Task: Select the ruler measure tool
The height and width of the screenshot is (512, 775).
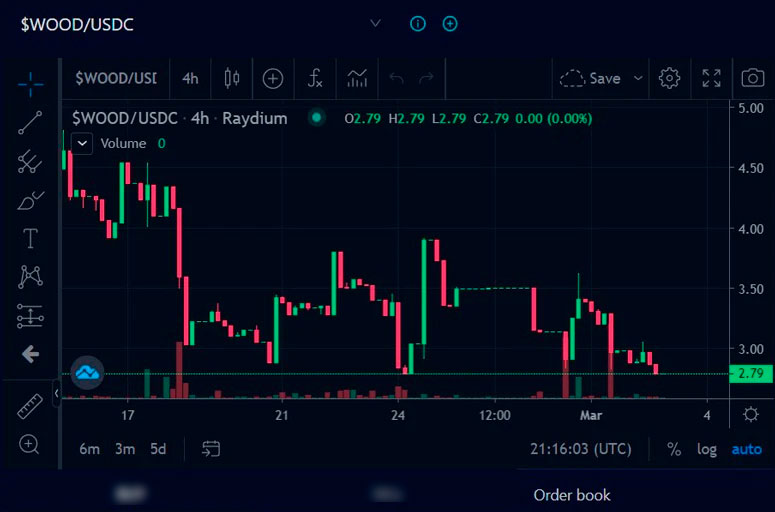Action: [30, 406]
